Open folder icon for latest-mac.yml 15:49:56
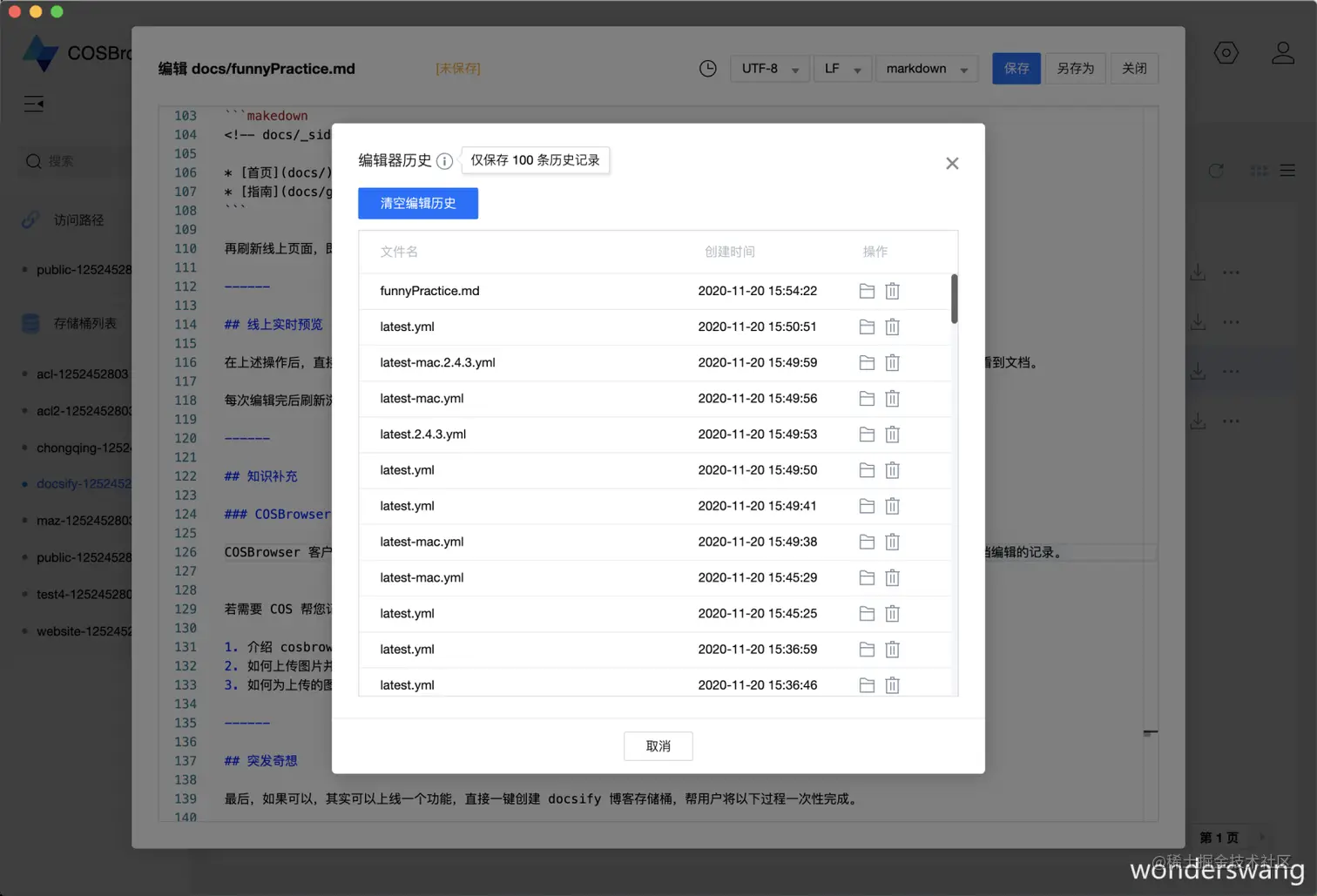Screen dimensions: 1317x896 (x=867, y=398)
